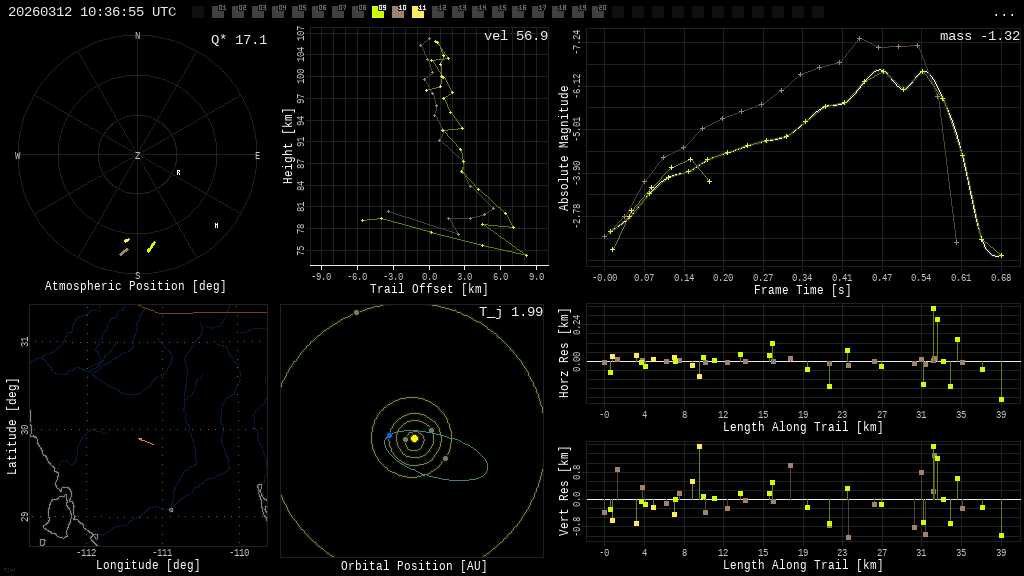Click the R marker in the sky plot
The height and width of the screenshot is (576, 1024).
coord(178,172)
